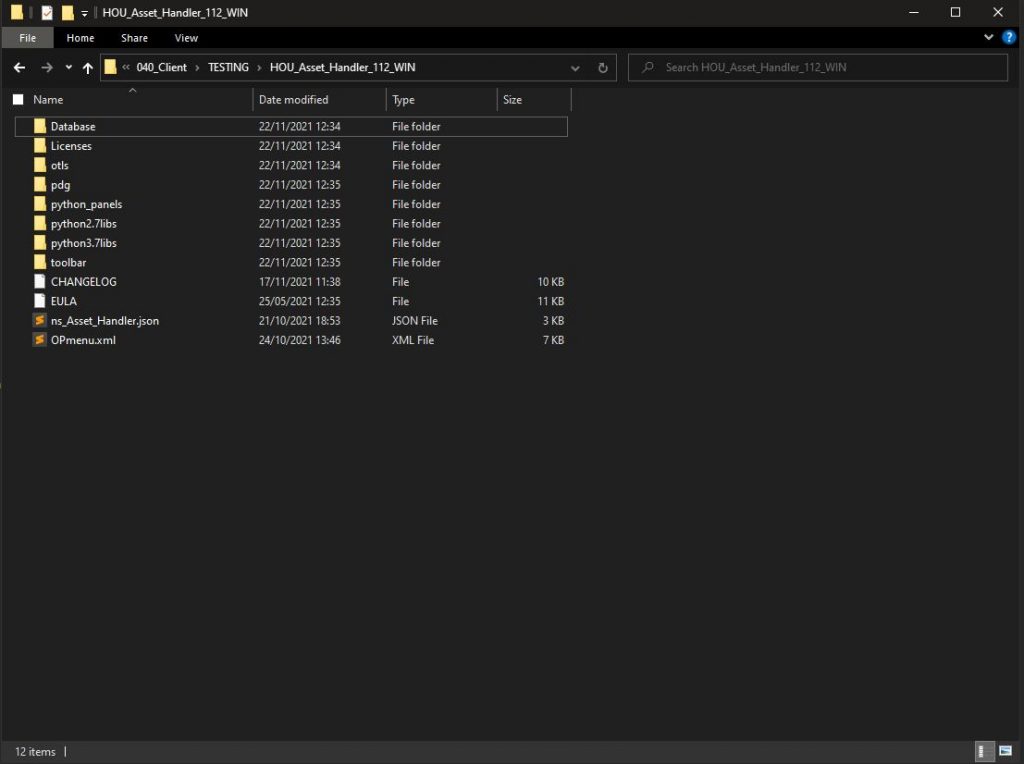Select the ns_Asset_Handler.json file icon
Screen dimensions: 1024x764
pos(40,321)
